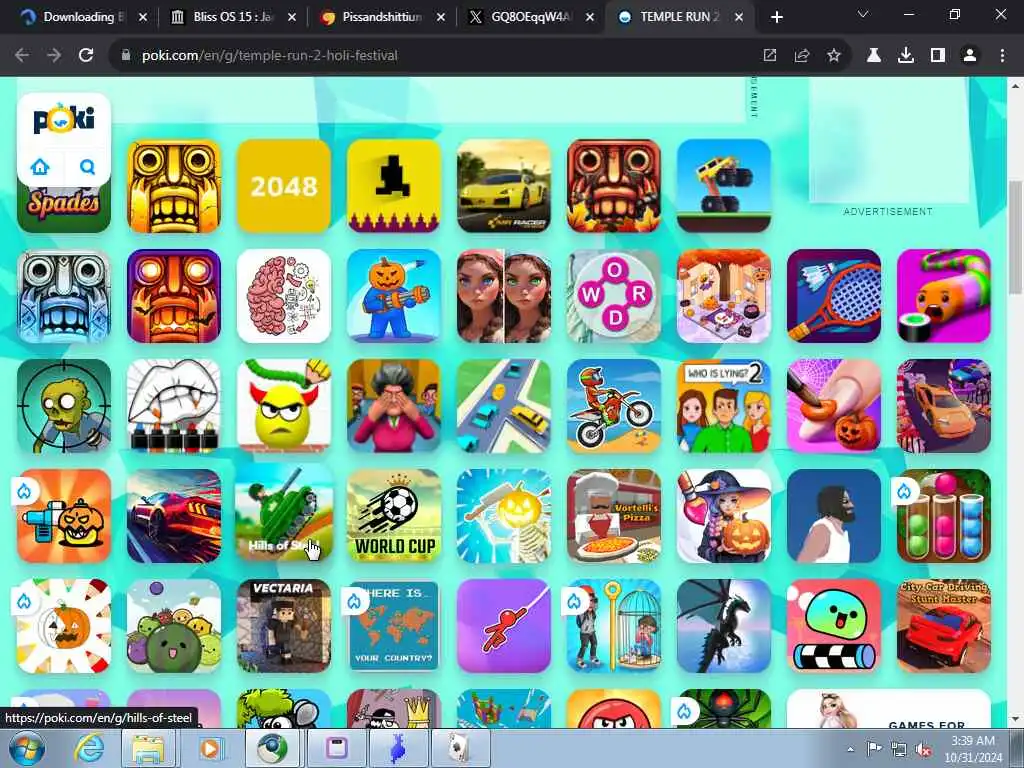
Task: Open the Poki home icon
Action: tap(40, 167)
